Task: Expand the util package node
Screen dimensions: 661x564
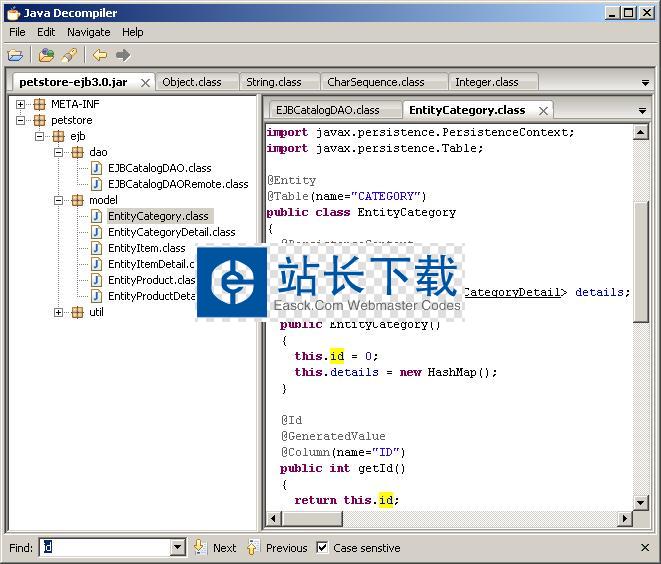Action: (x=59, y=312)
